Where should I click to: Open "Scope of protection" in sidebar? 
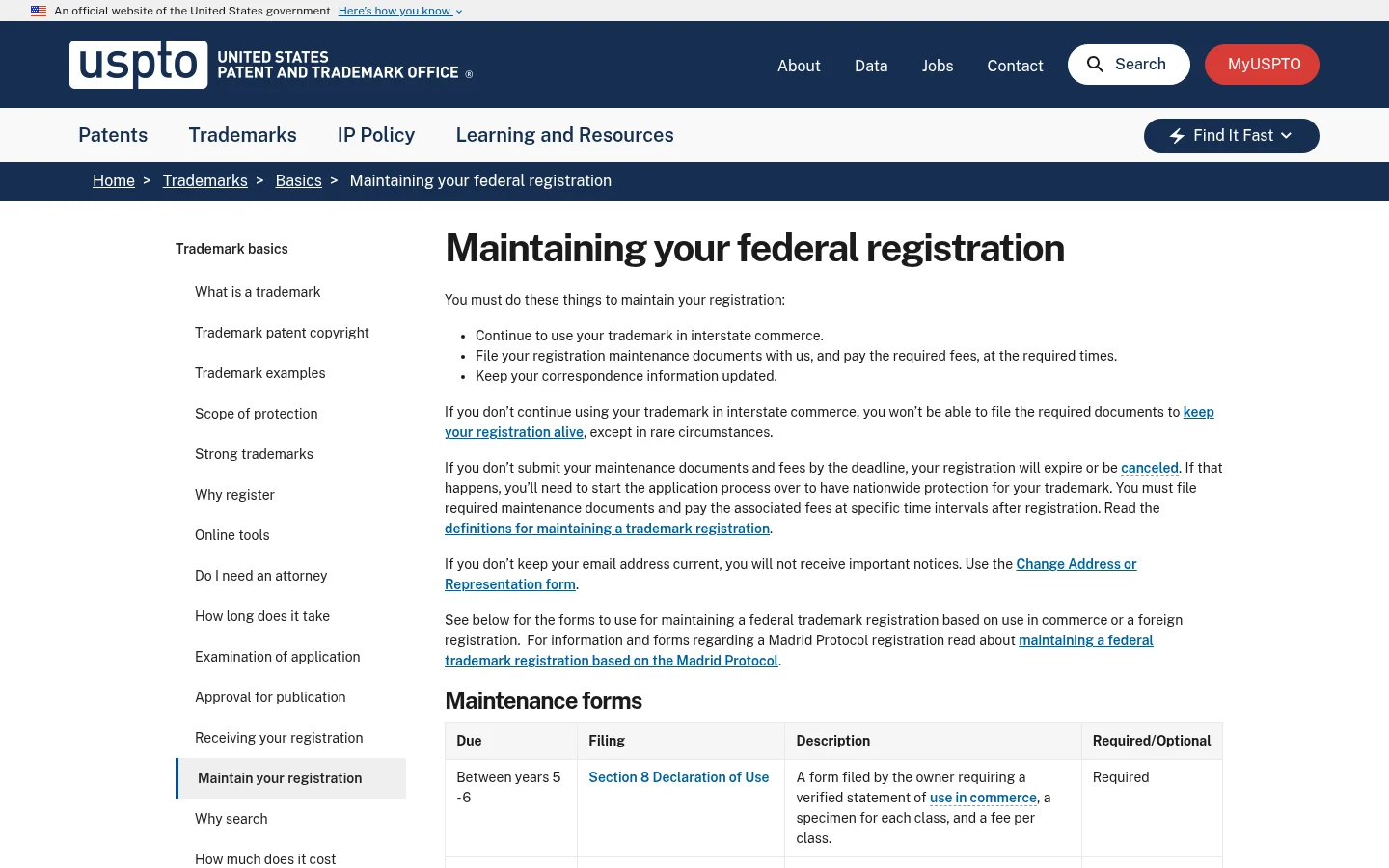tap(257, 414)
